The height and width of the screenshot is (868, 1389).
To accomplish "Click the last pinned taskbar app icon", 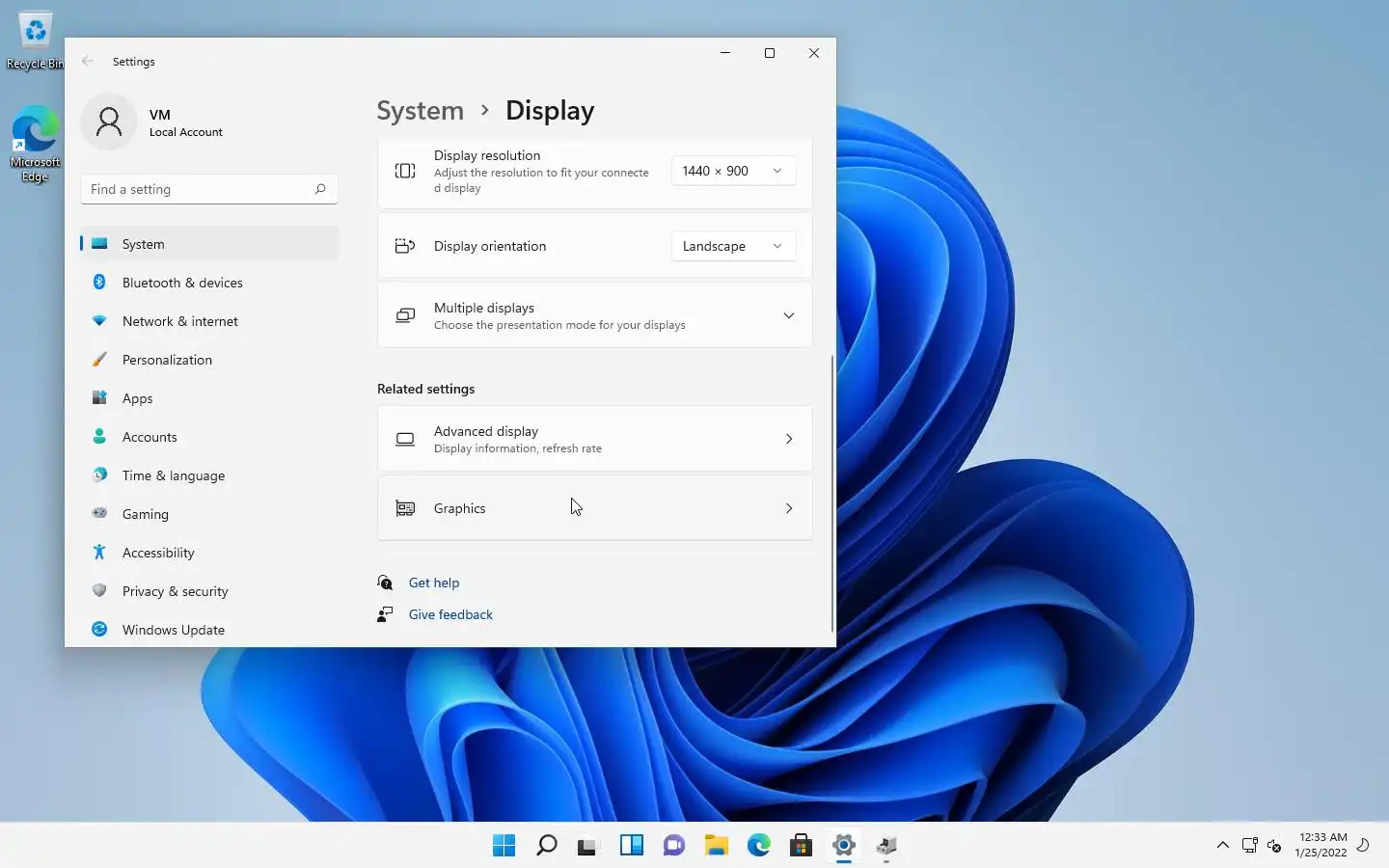I will [x=885, y=846].
